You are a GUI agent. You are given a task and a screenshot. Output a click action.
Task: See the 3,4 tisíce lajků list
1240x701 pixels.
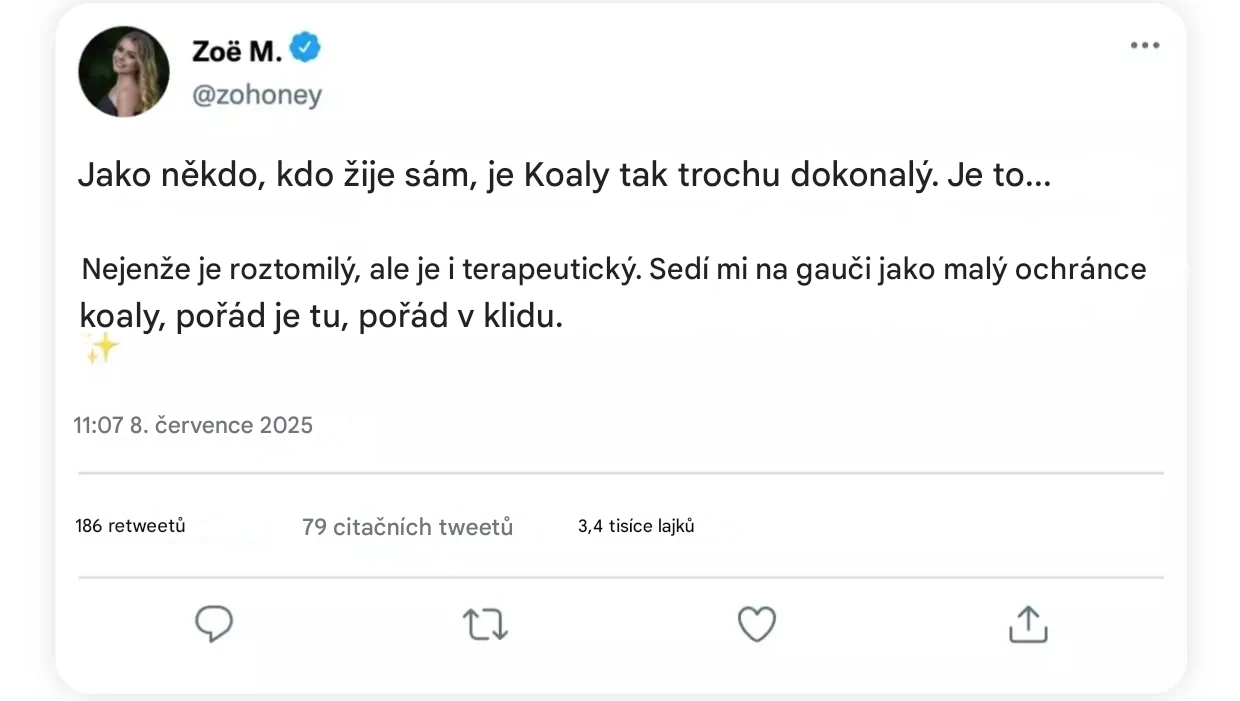[x=636, y=526]
